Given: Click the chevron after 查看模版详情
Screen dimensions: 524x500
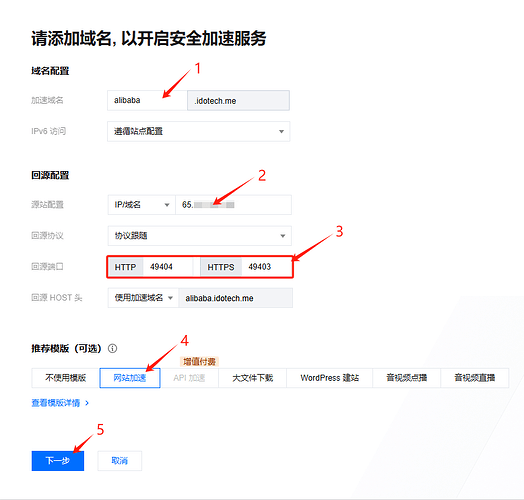Looking at the screenshot, I should click(87, 403).
